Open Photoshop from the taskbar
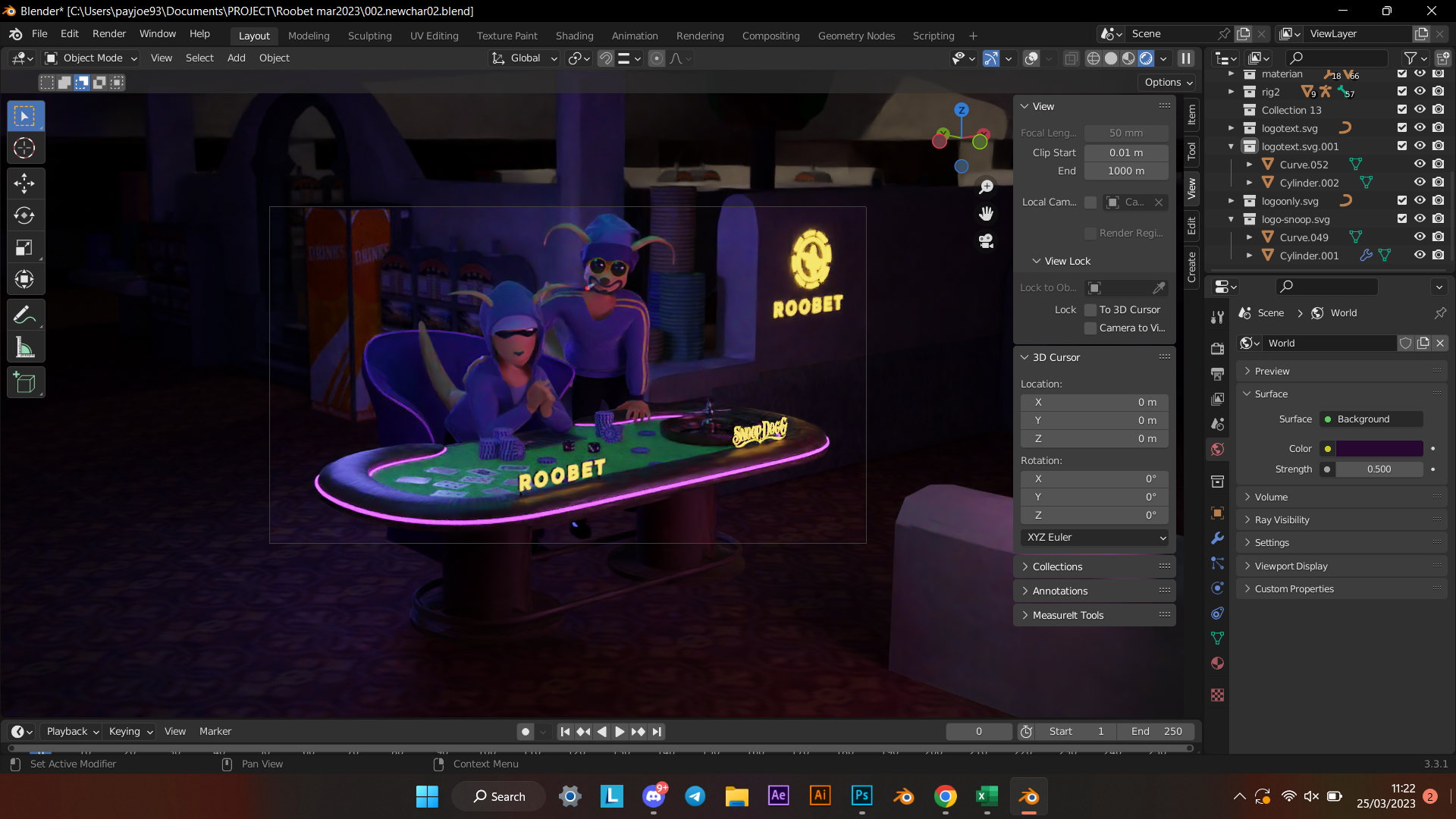Image resolution: width=1456 pixels, height=819 pixels. coord(861,795)
